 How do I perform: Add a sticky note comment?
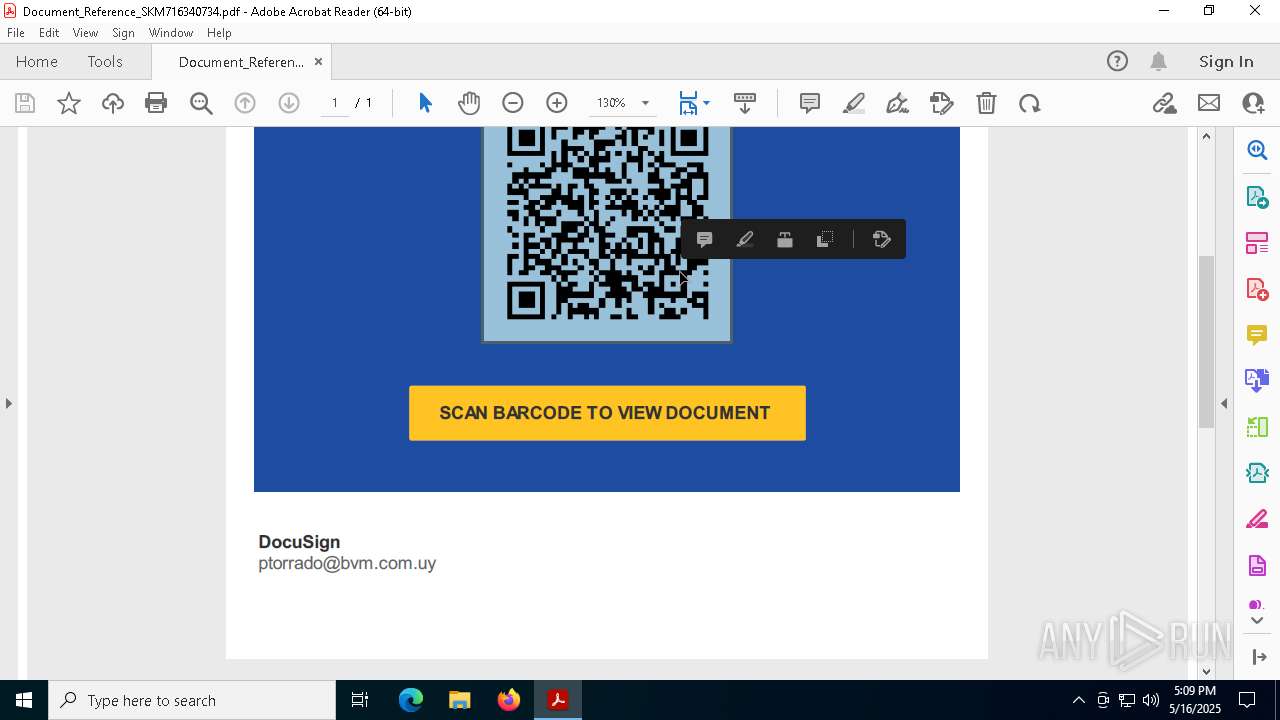tap(810, 103)
